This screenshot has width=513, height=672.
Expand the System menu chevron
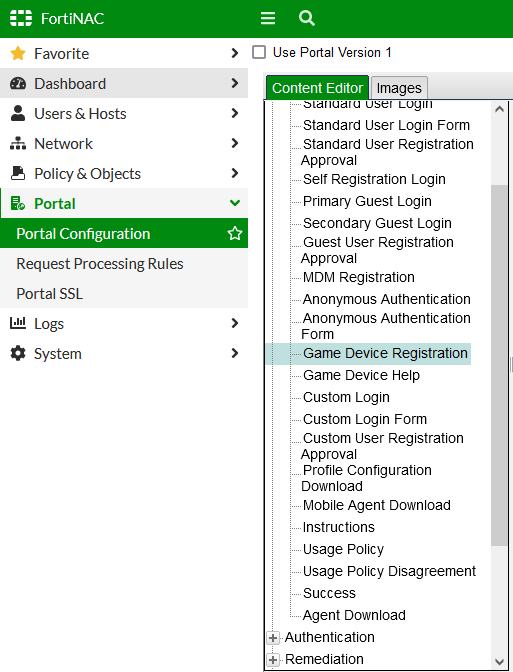tap(234, 353)
